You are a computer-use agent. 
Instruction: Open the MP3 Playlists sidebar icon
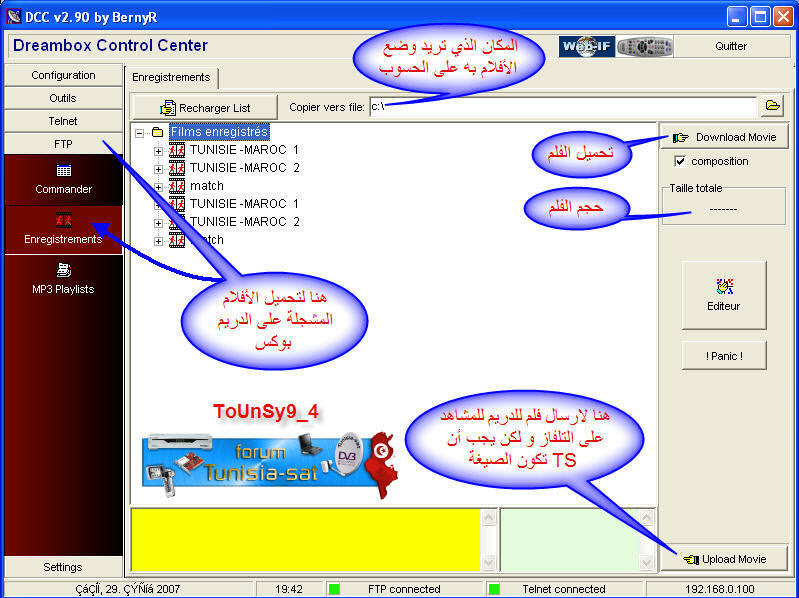(x=64, y=270)
